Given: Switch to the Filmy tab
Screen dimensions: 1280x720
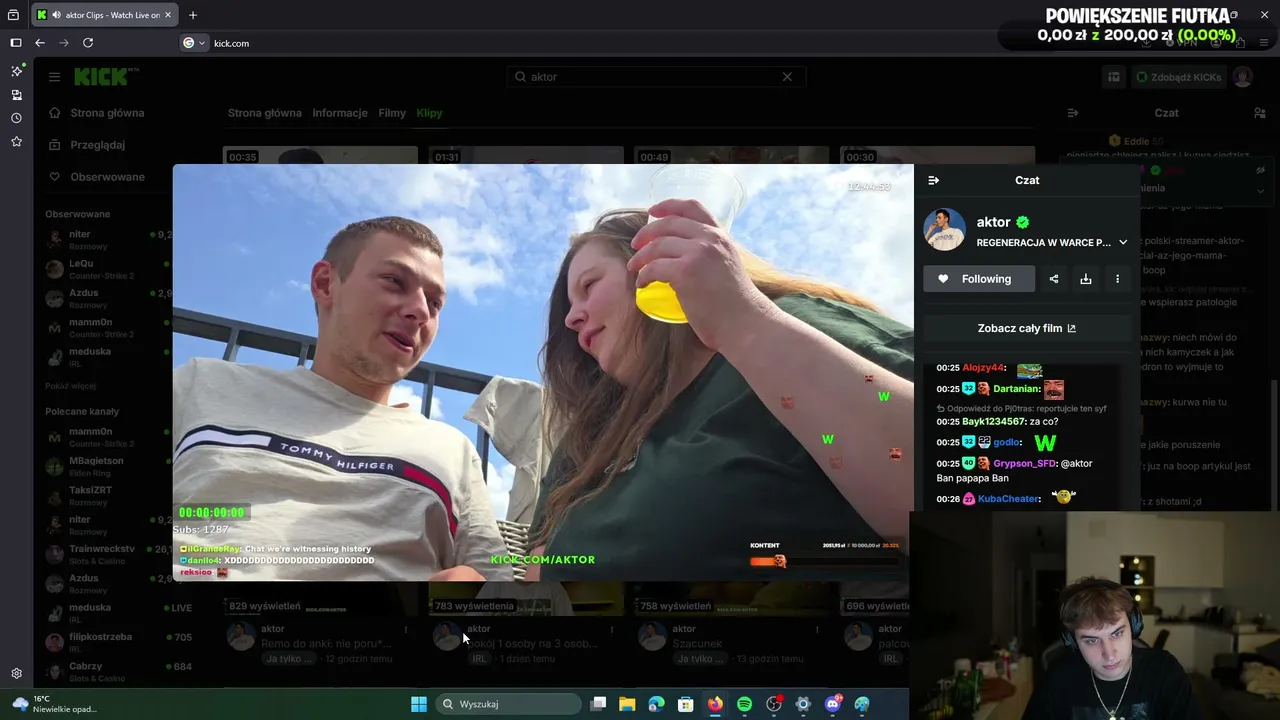Looking at the screenshot, I should point(392,113).
